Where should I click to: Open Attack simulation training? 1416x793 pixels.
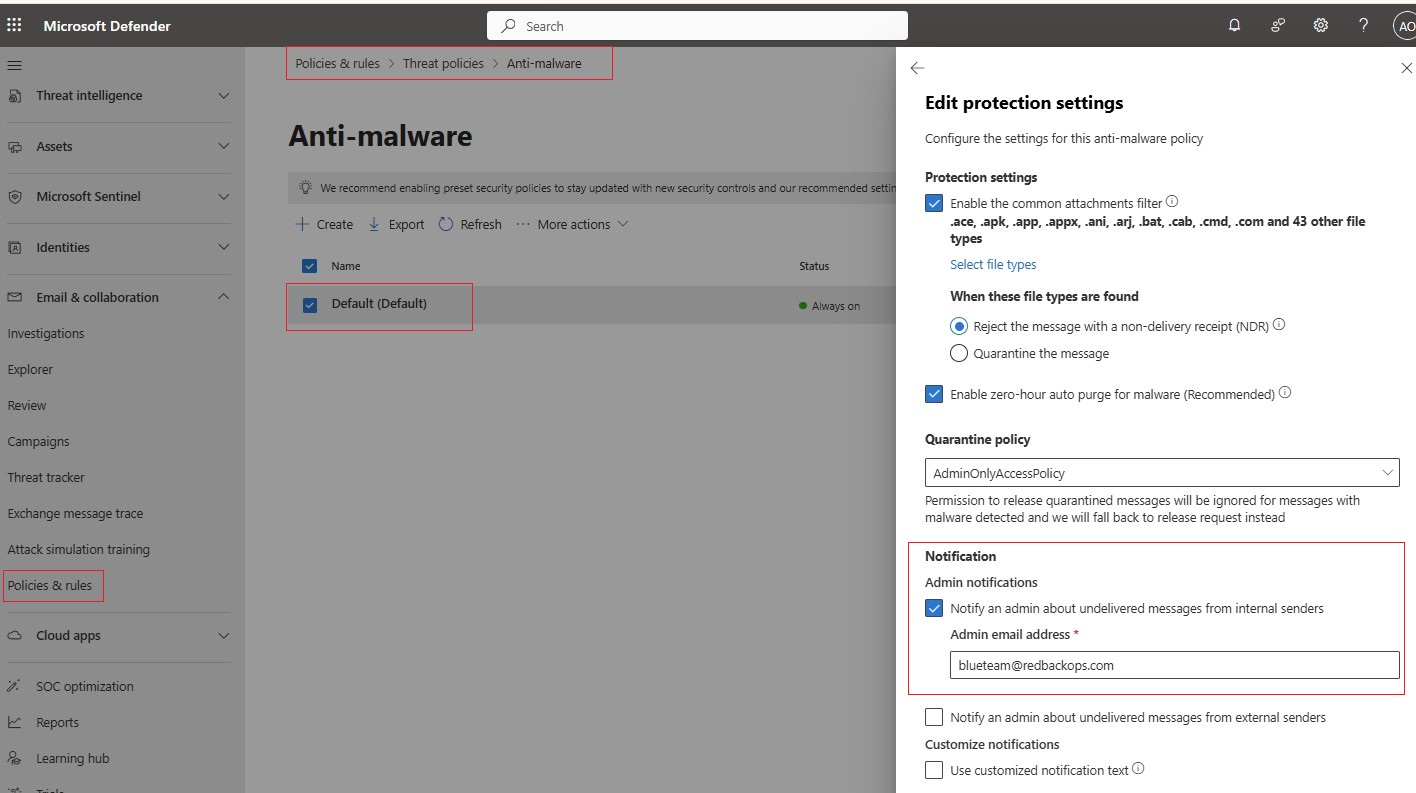point(79,550)
